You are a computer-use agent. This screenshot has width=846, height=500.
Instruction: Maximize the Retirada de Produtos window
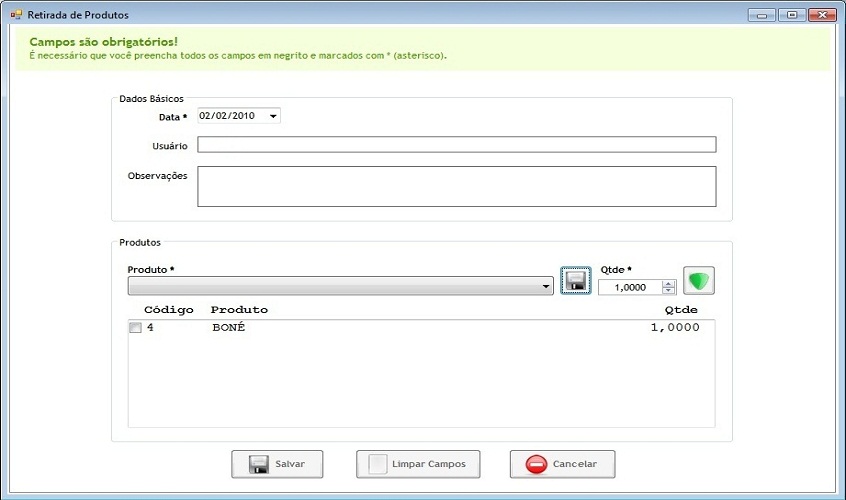click(792, 15)
